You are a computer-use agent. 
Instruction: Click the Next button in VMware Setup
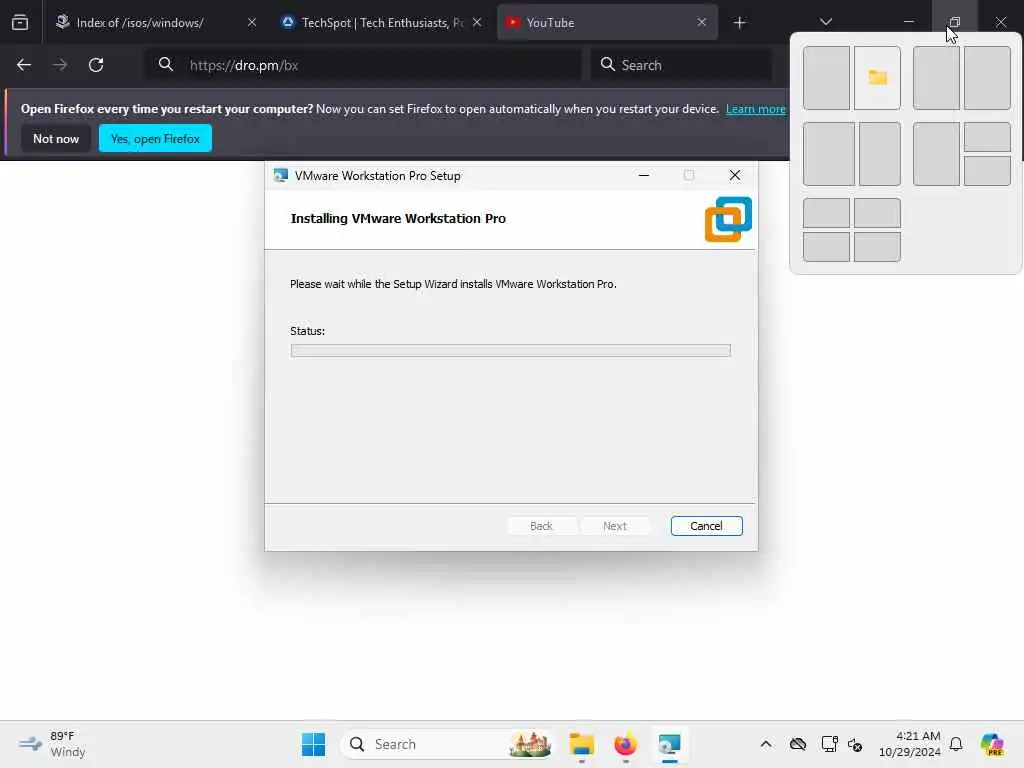615,526
